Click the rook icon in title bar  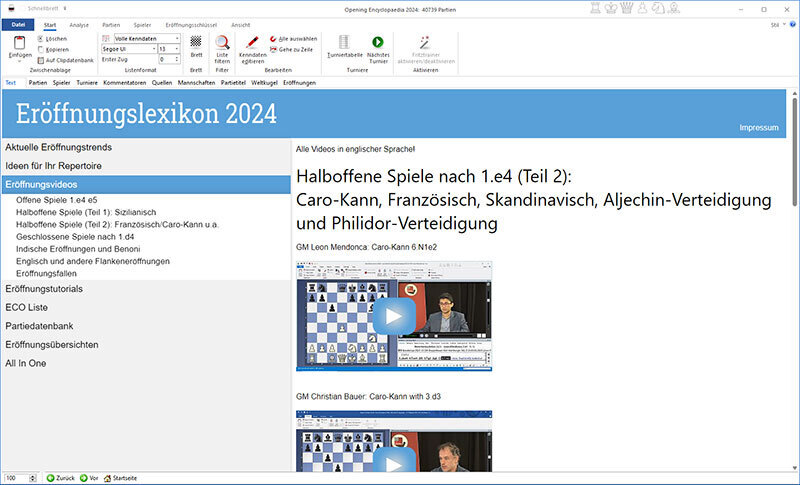(x=595, y=8)
